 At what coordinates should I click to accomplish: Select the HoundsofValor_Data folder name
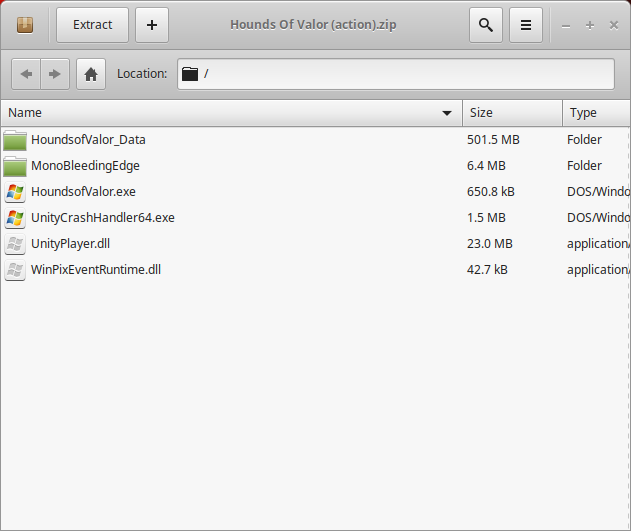tap(88, 140)
